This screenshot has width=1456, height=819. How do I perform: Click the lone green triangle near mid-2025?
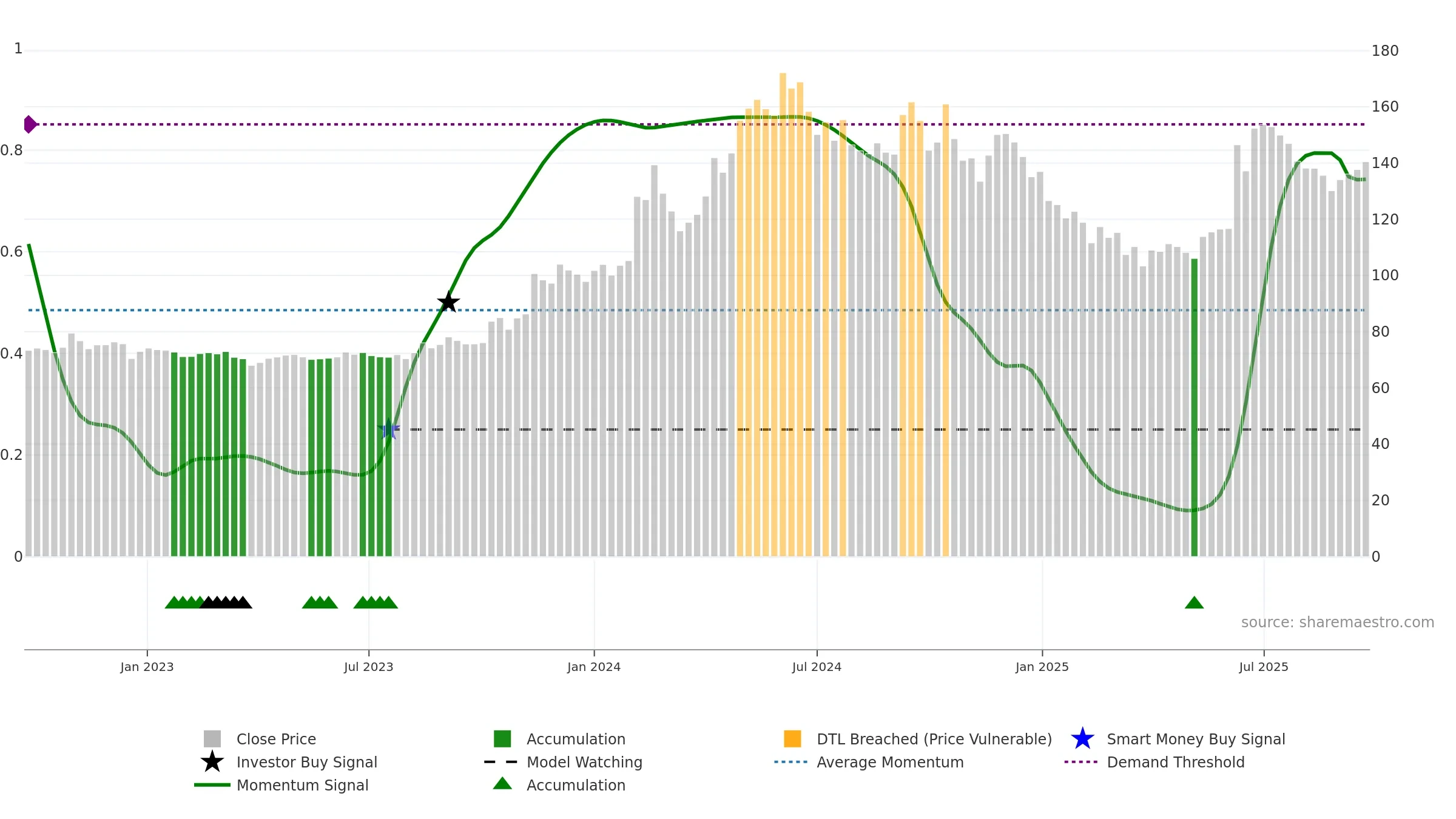coord(1194,602)
